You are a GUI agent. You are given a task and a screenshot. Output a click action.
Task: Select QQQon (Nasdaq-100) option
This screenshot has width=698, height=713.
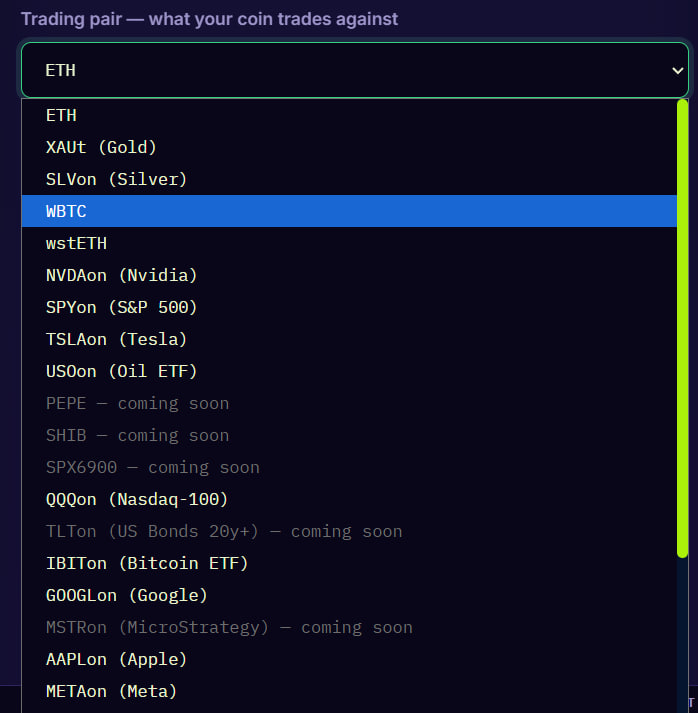coord(349,499)
